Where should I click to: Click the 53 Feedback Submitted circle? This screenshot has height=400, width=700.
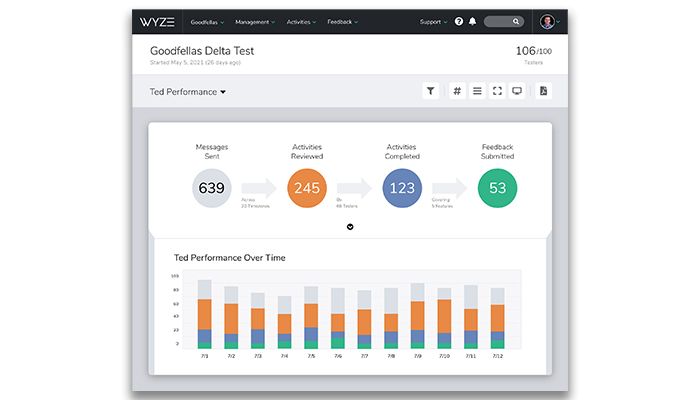pyautogui.click(x=497, y=188)
